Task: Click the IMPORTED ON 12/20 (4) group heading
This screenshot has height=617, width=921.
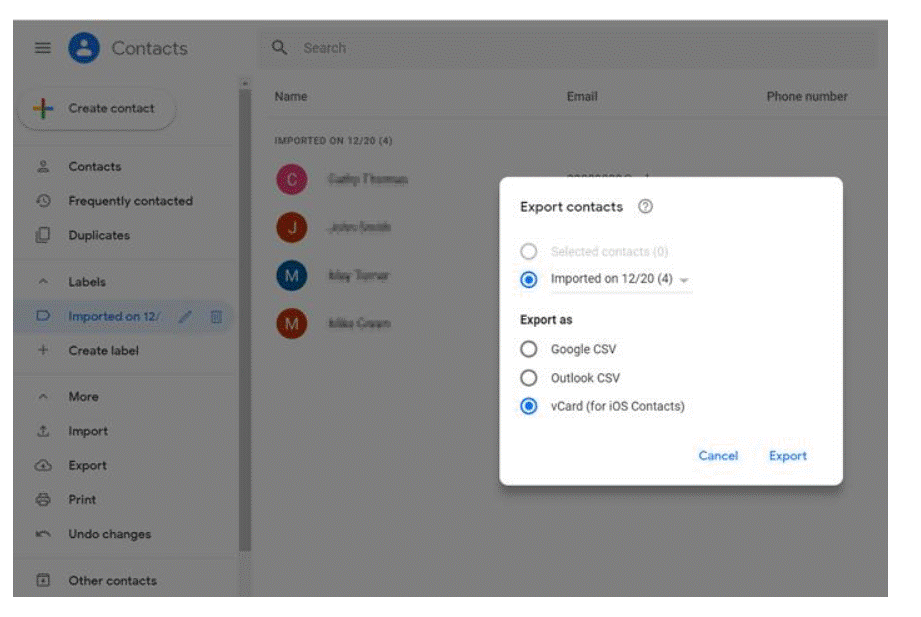Action: click(333, 140)
